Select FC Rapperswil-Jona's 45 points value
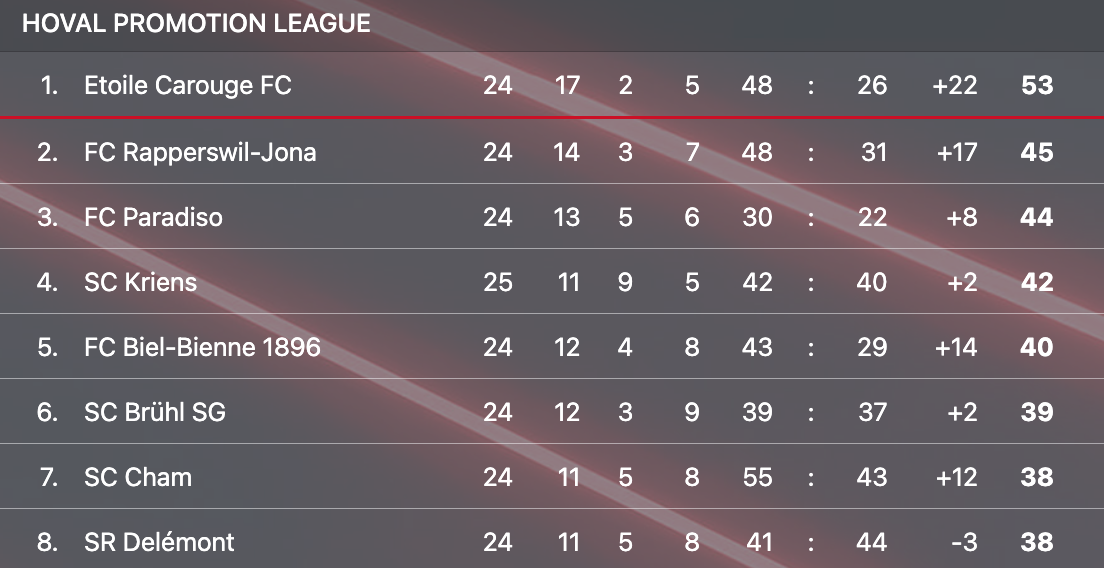 click(x=1037, y=152)
